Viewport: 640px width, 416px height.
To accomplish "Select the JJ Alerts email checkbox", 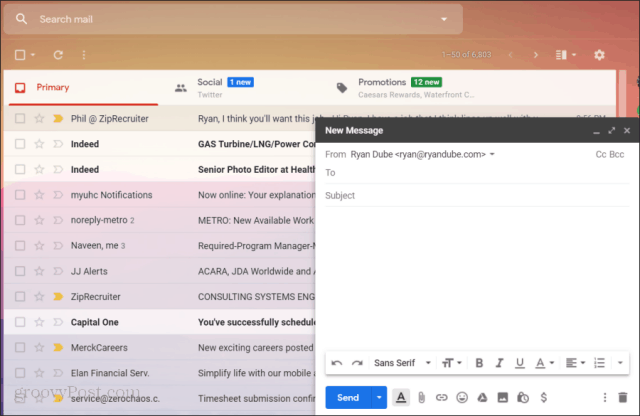I will pyautogui.click(x=20, y=271).
